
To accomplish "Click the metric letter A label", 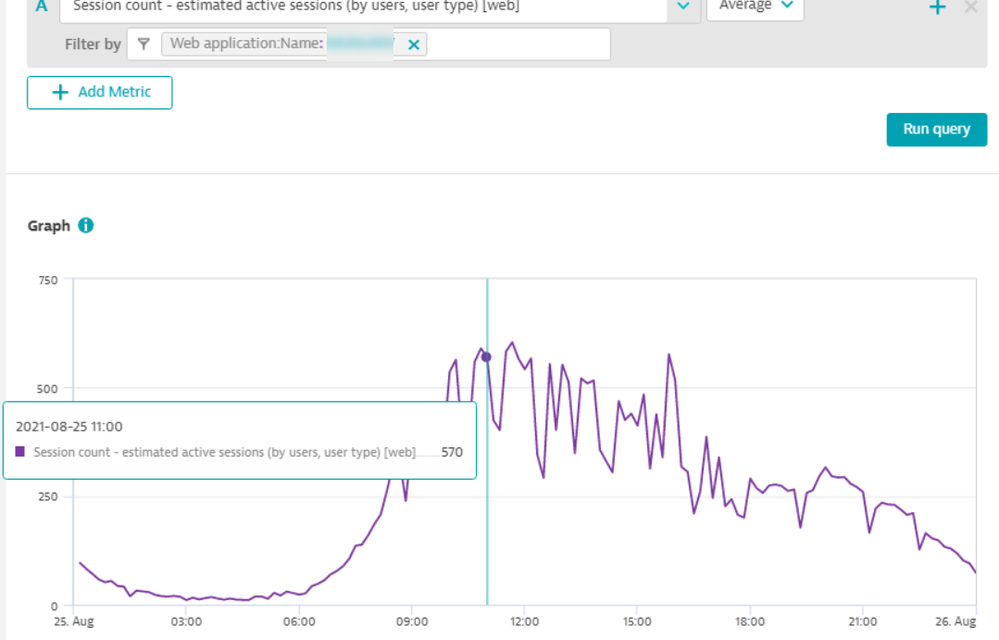I will tap(42, 6).
